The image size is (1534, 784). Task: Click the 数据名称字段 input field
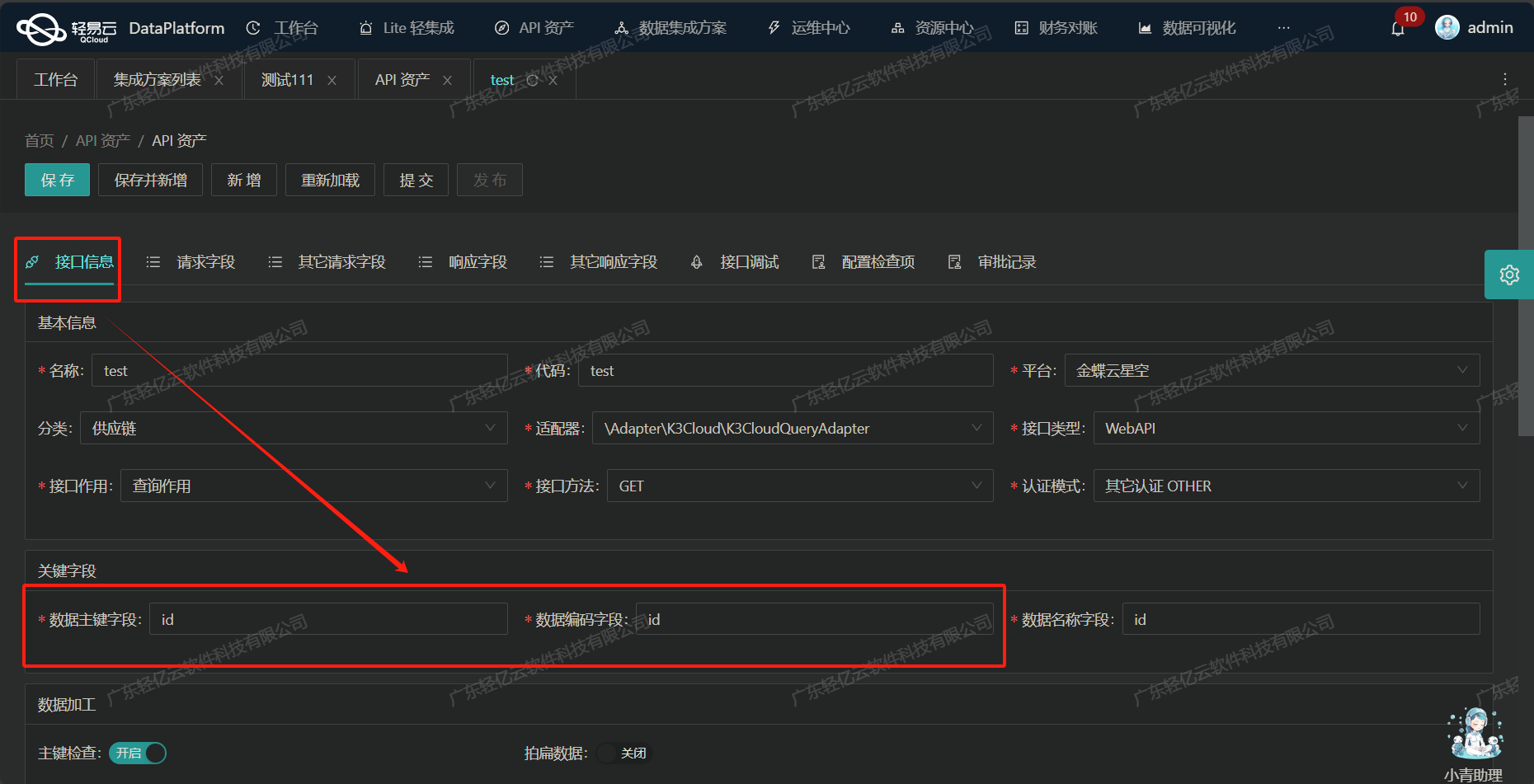click(x=1301, y=618)
